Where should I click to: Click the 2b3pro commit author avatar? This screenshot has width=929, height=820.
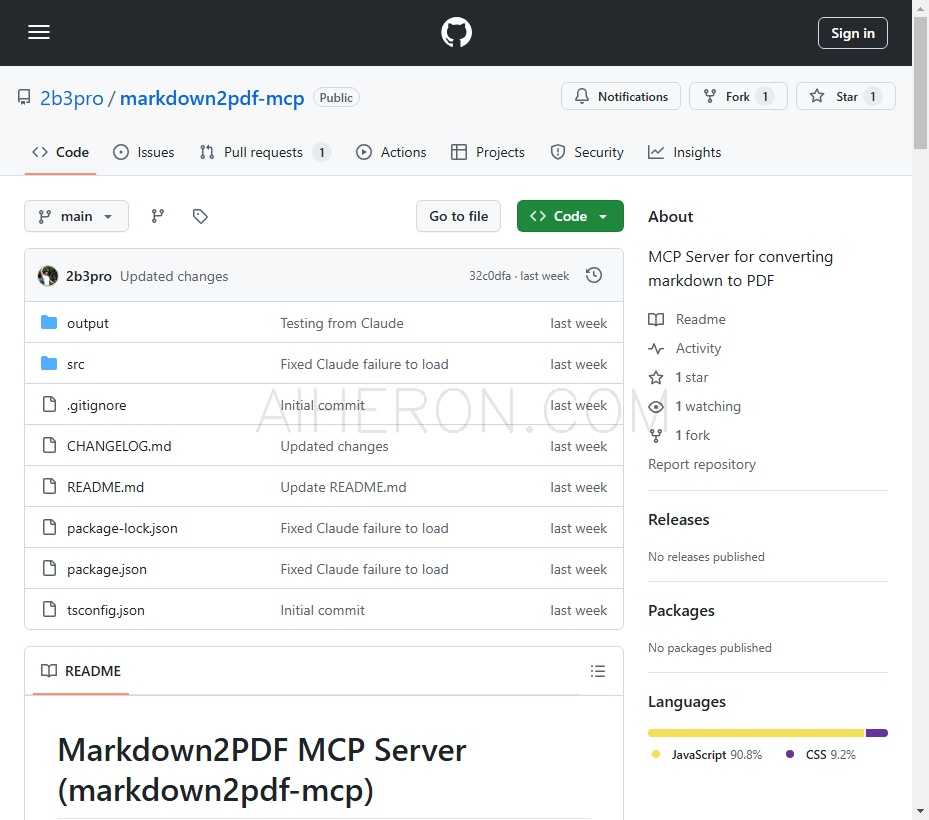48,276
